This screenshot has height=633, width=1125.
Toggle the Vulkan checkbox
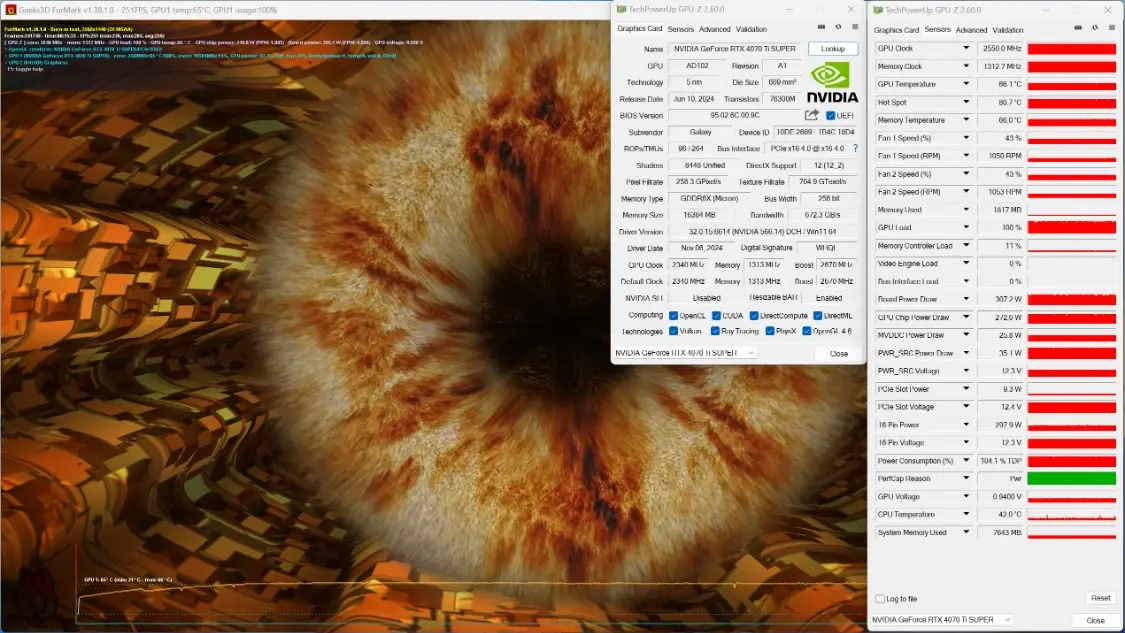click(673, 331)
